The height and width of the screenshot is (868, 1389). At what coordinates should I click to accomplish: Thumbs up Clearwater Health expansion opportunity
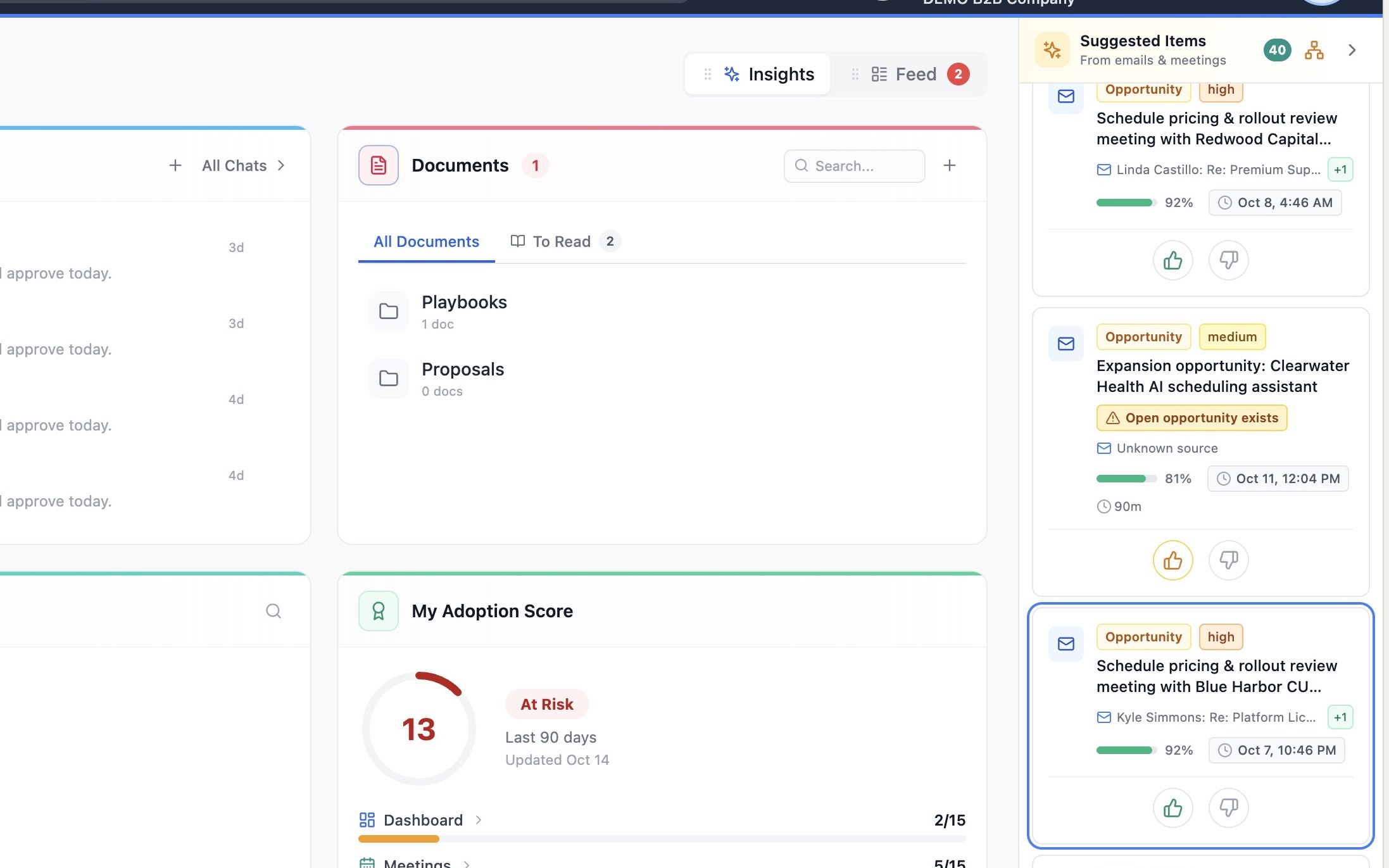(x=1172, y=560)
